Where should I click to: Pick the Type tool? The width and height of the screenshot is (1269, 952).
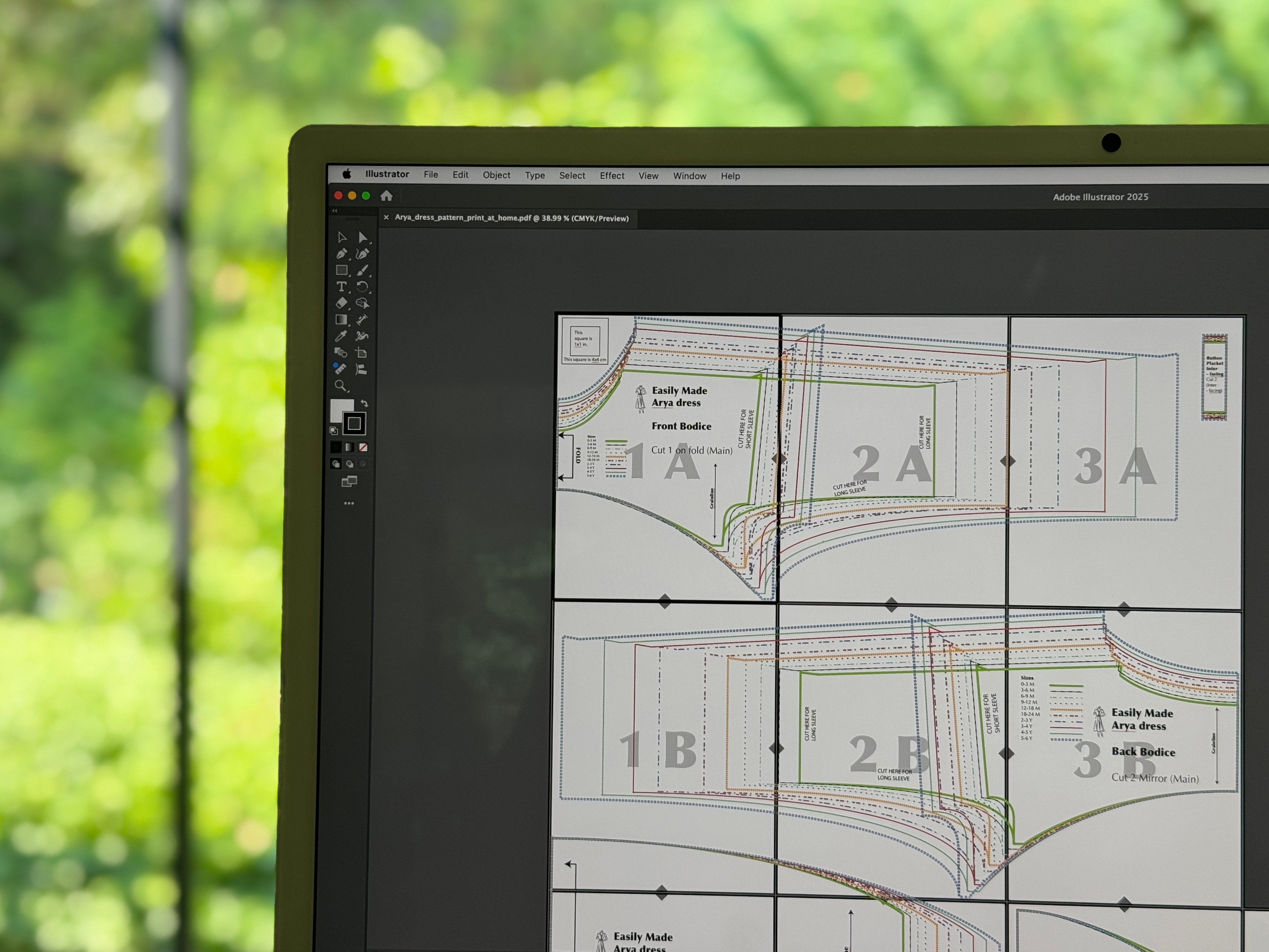point(341,286)
